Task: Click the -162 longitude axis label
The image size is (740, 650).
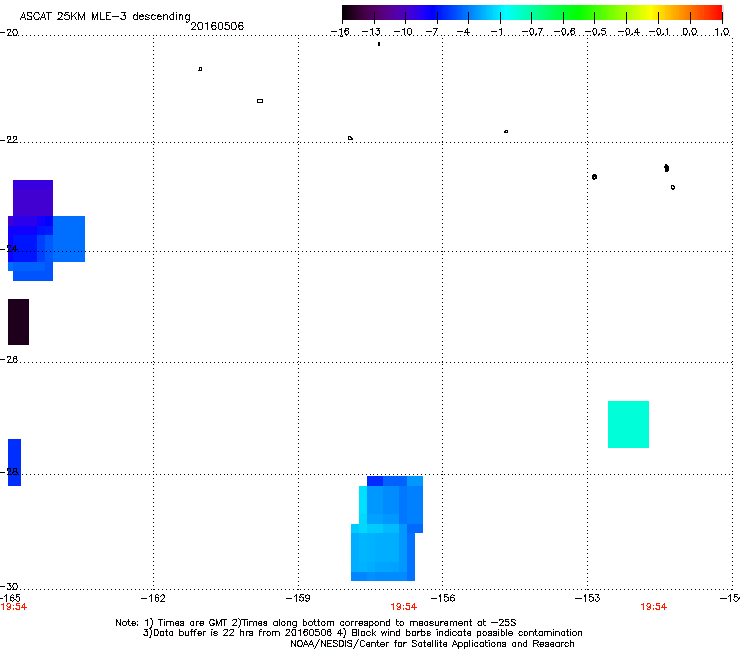Action: (x=153, y=599)
